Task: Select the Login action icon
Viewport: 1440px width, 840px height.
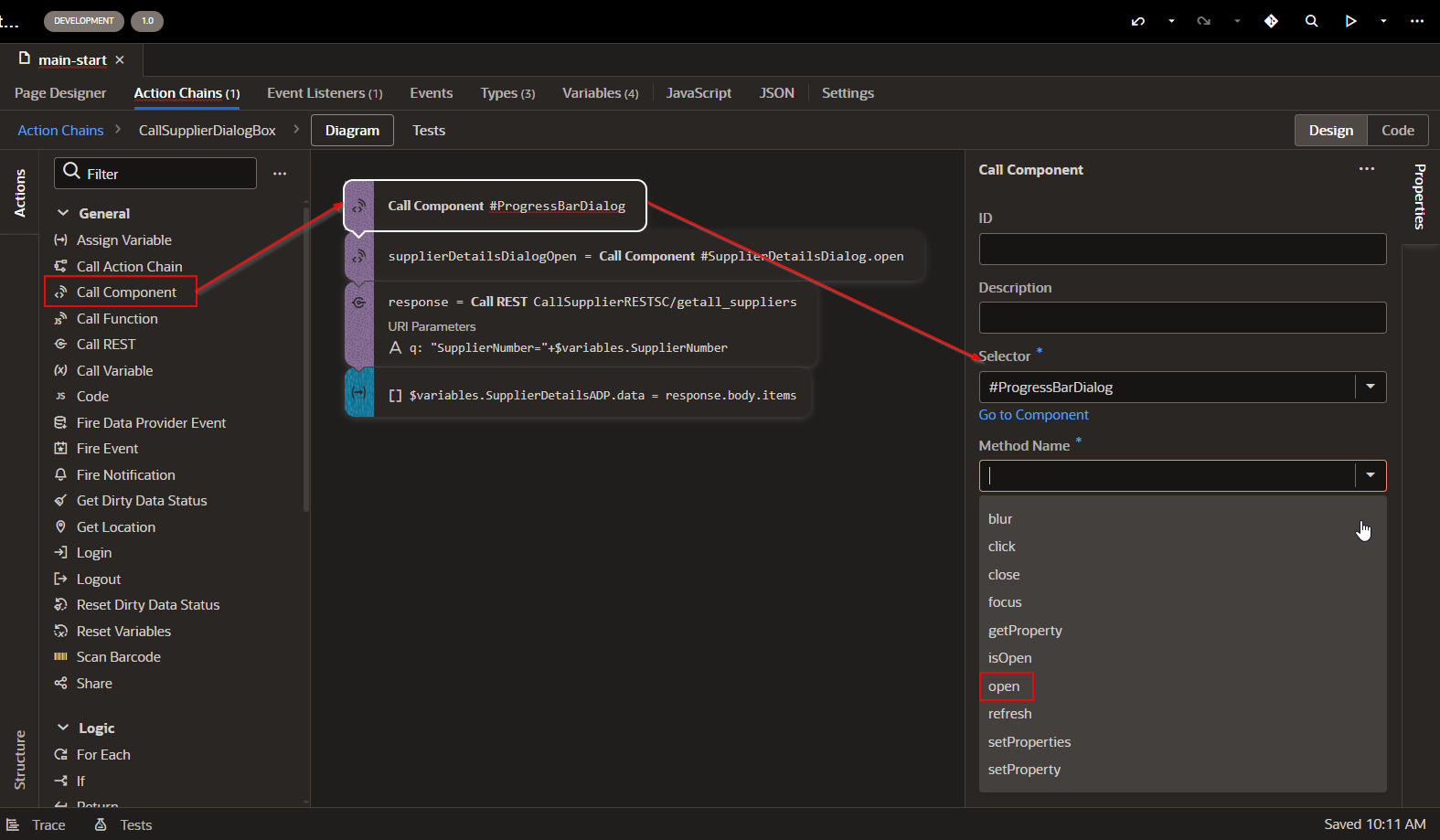Action: (x=60, y=552)
